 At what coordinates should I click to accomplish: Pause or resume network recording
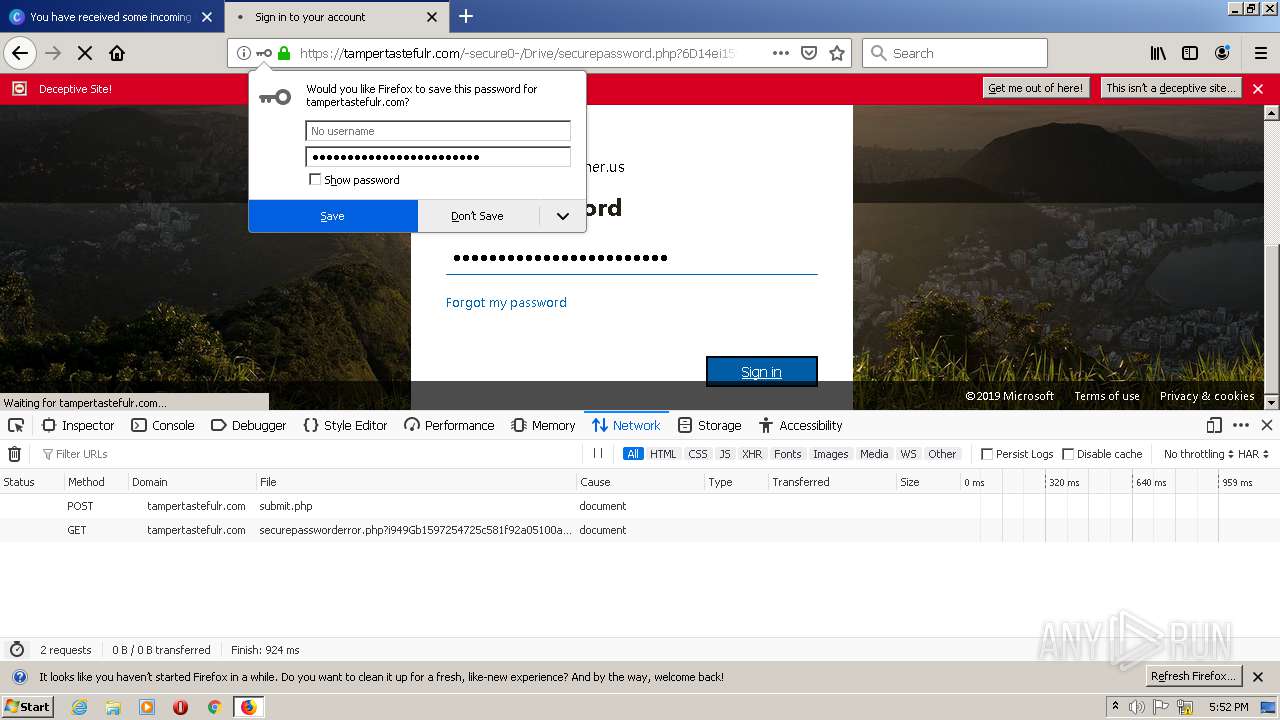click(598, 454)
